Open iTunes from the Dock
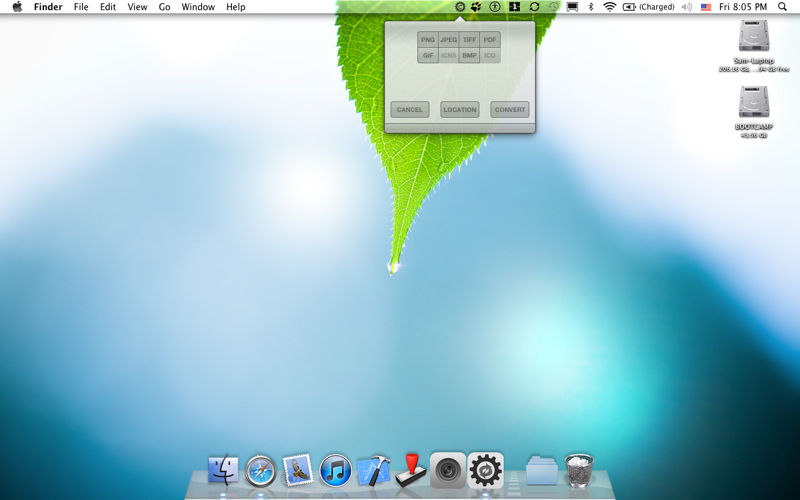Image resolution: width=800 pixels, height=500 pixels. click(335, 469)
